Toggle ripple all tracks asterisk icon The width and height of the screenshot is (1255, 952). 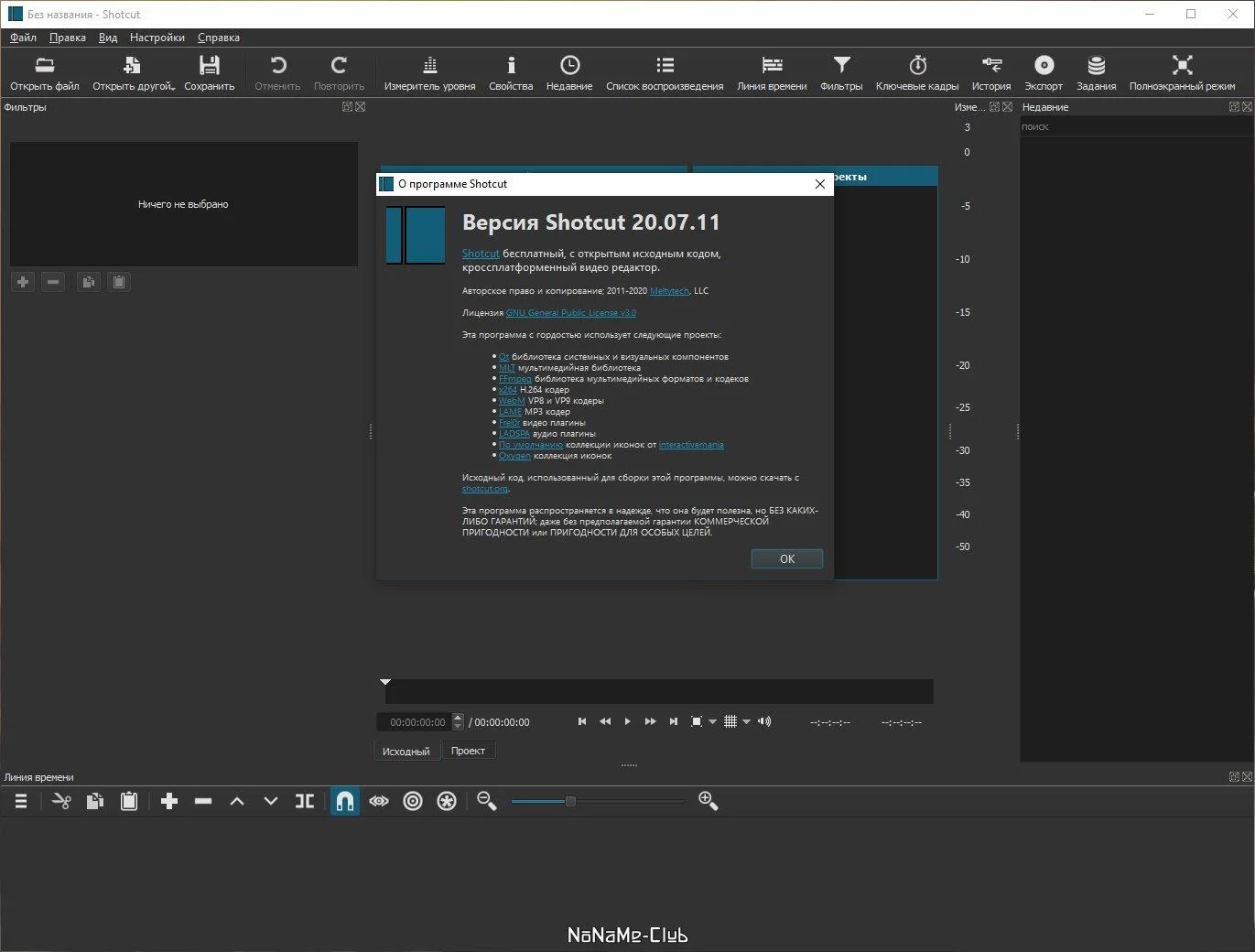coord(447,801)
